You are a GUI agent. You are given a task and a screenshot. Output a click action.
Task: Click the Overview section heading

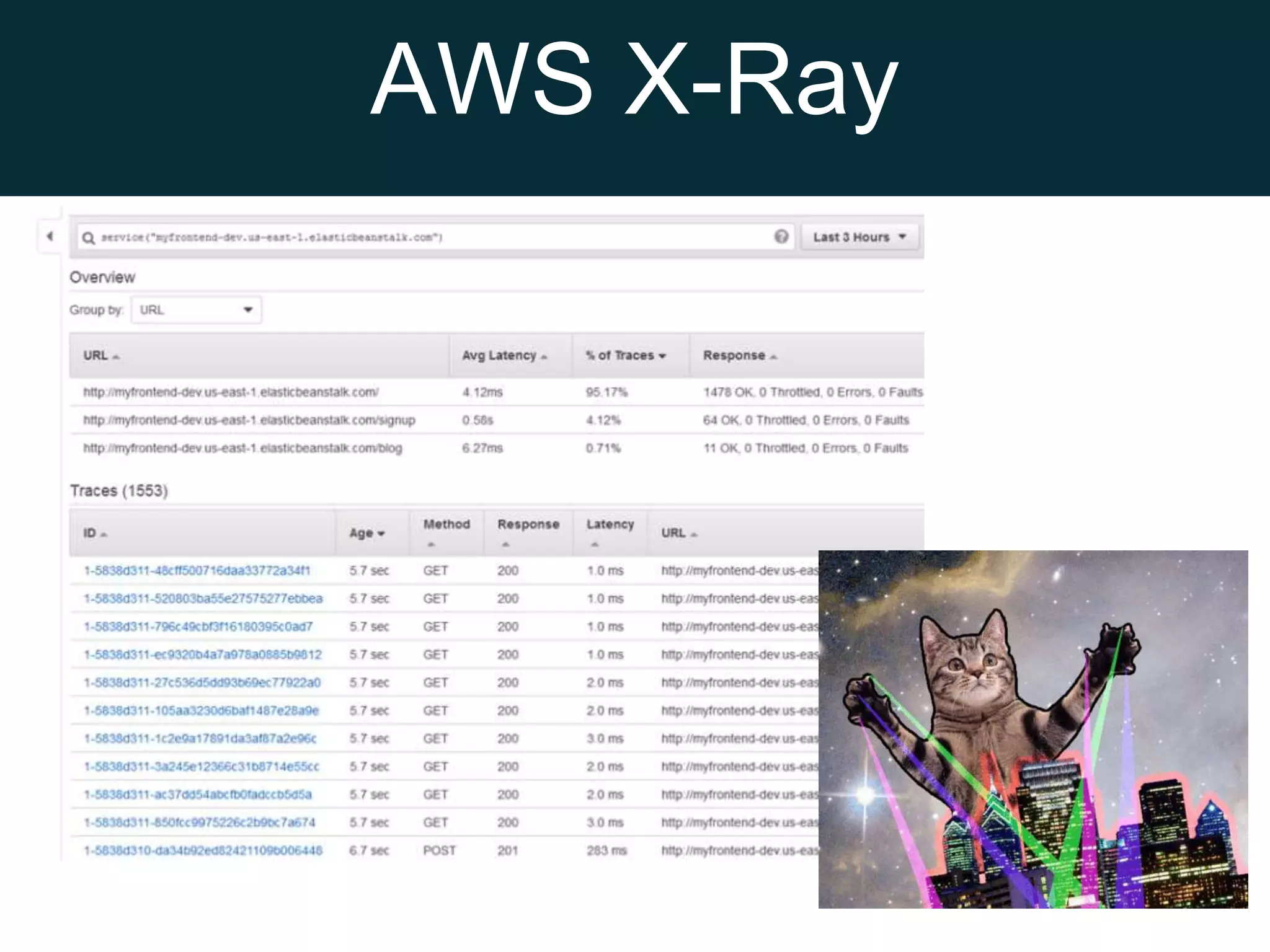point(102,277)
